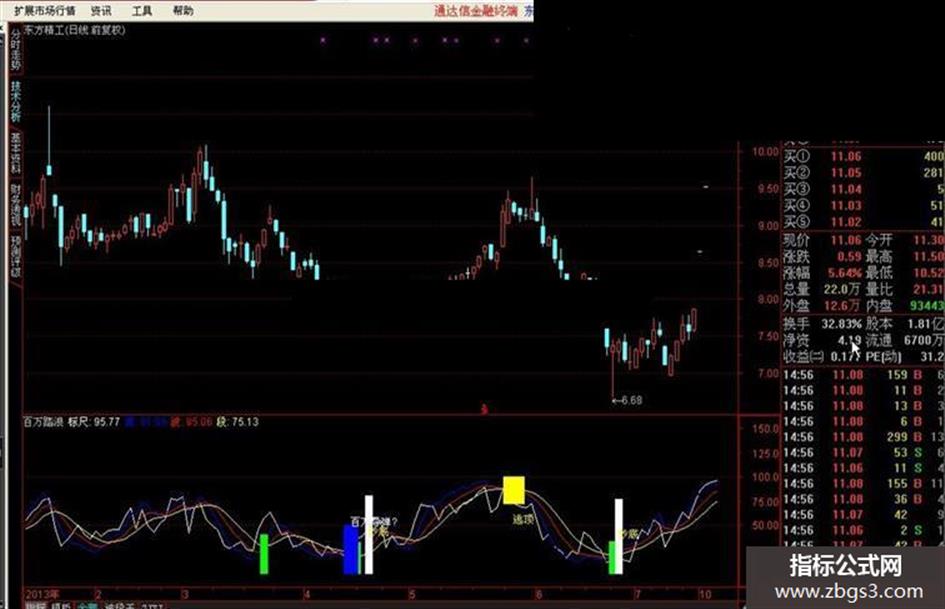Click the 东方精工(日线 前复权) chart title
945x609 pixels.
point(75,30)
